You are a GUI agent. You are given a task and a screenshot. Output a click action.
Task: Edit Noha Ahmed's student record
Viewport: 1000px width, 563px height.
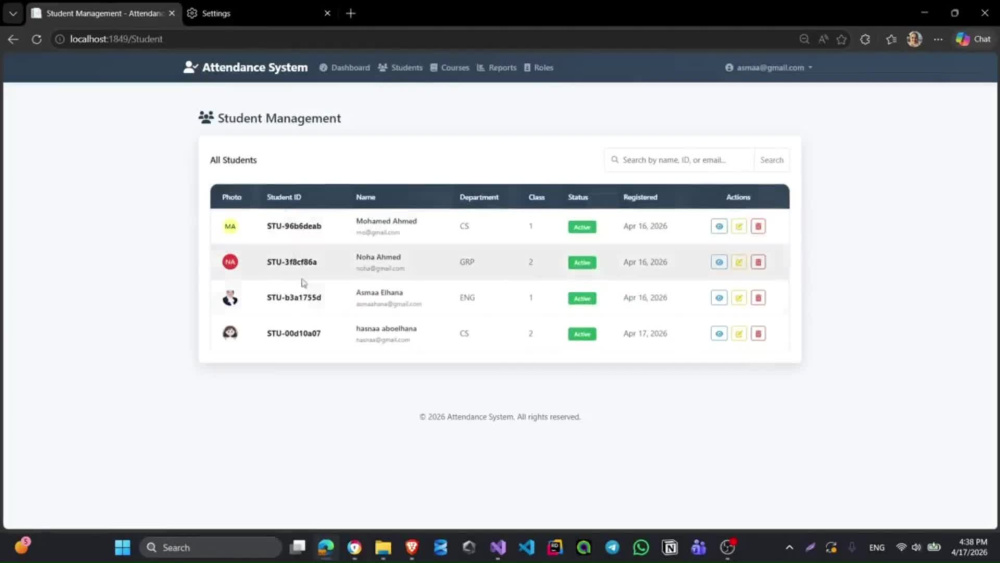pos(739,262)
